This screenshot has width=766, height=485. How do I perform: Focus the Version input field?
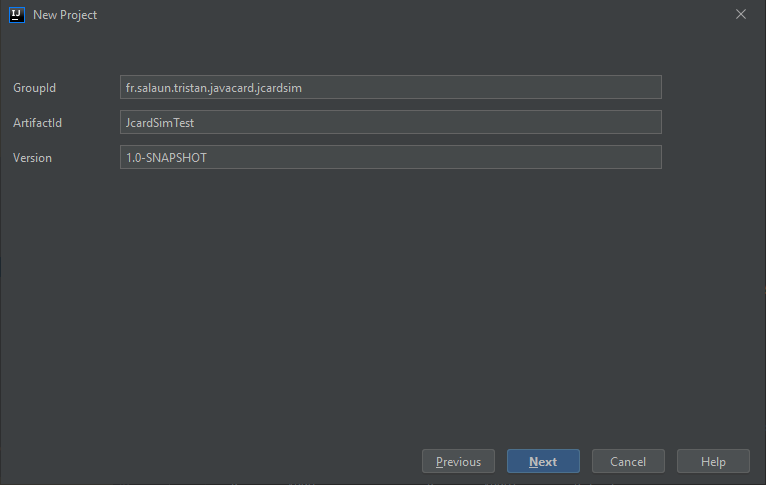(x=390, y=157)
